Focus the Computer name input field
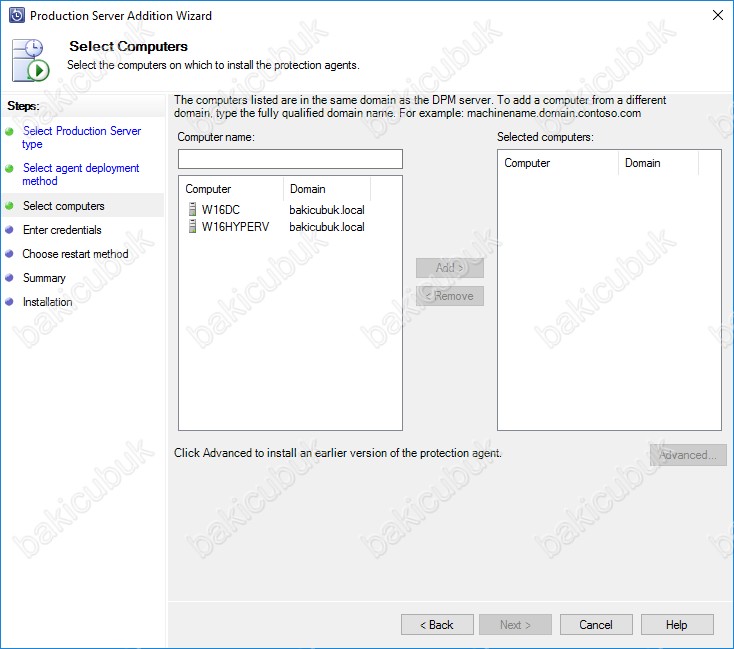The height and width of the screenshot is (649, 734). (290, 159)
